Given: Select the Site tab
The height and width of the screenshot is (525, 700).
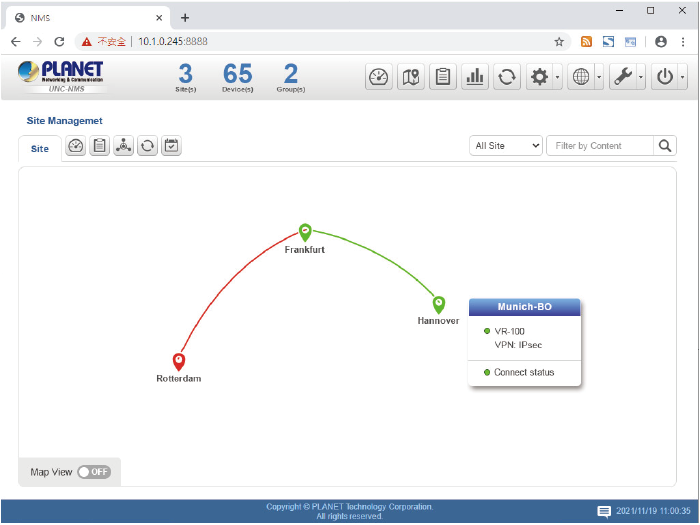Looking at the screenshot, I should coord(39,148).
